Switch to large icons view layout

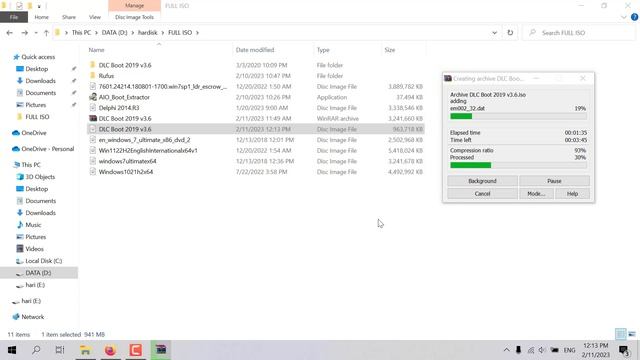click(632, 334)
